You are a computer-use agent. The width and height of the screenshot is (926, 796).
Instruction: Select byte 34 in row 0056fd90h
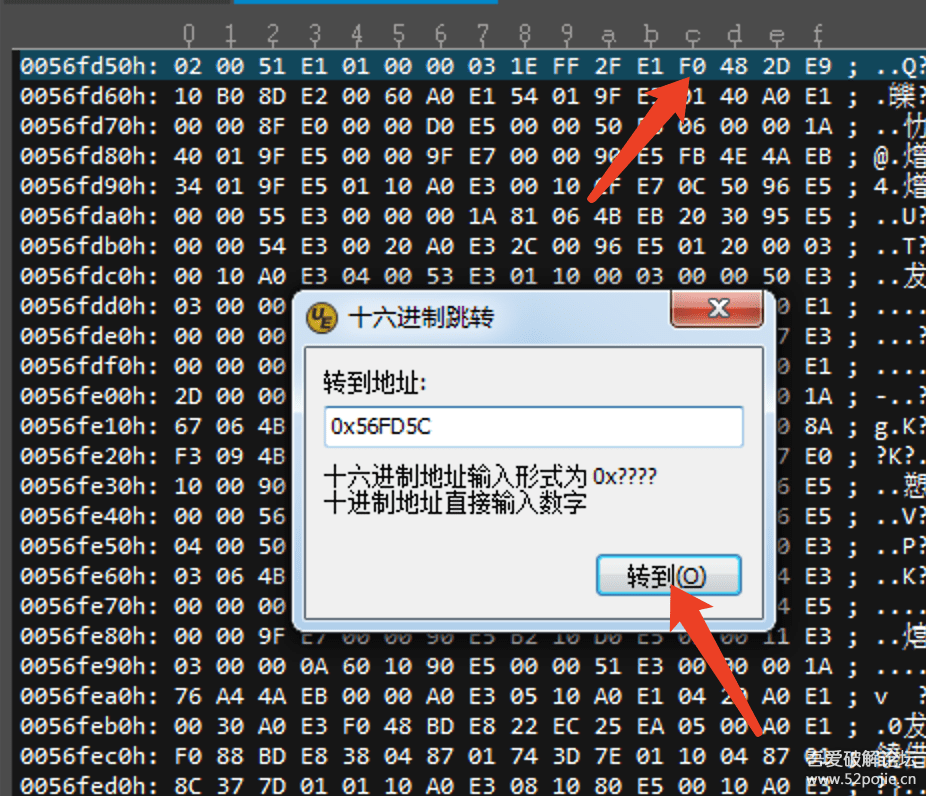click(x=188, y=187)
